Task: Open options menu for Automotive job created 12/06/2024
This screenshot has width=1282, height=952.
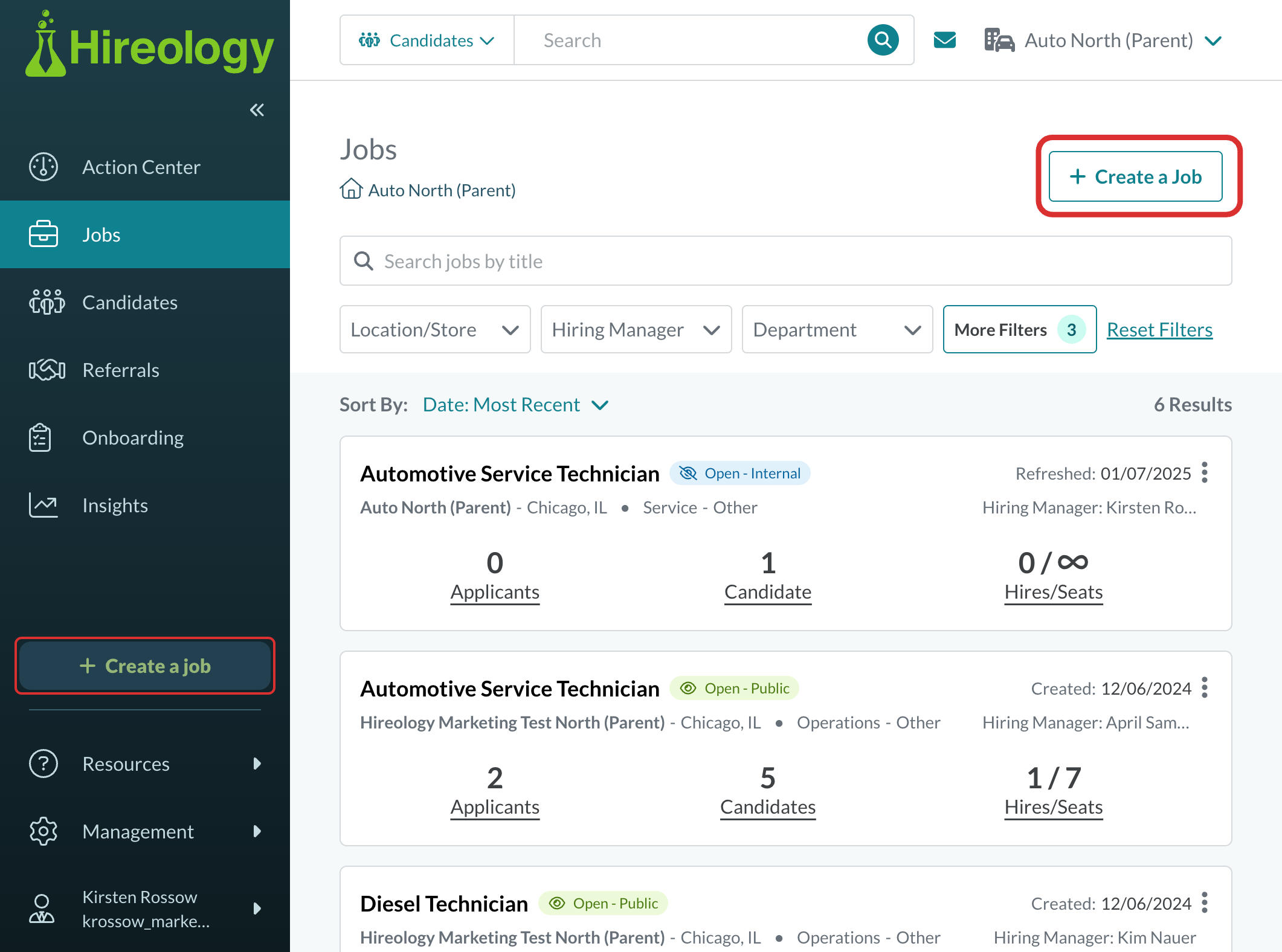Action: pos(1205,687)
